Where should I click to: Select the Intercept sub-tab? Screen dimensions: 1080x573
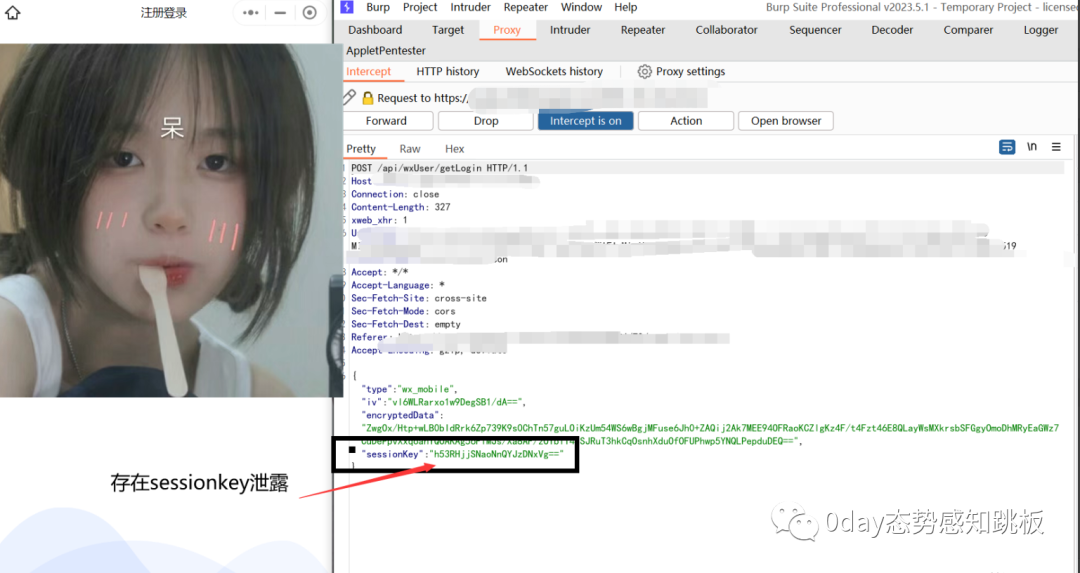pyautogui.click(x=368, y=72)
